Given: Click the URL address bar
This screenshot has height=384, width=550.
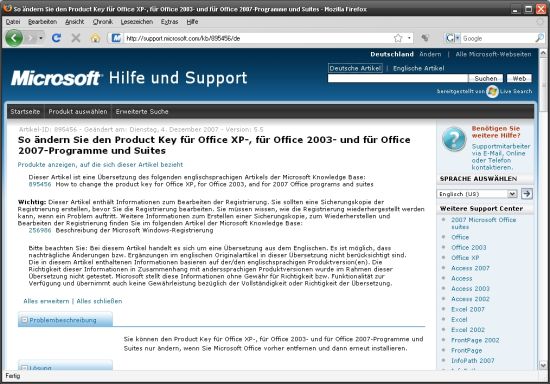Looking at the screenshot, I should [258, 38].
